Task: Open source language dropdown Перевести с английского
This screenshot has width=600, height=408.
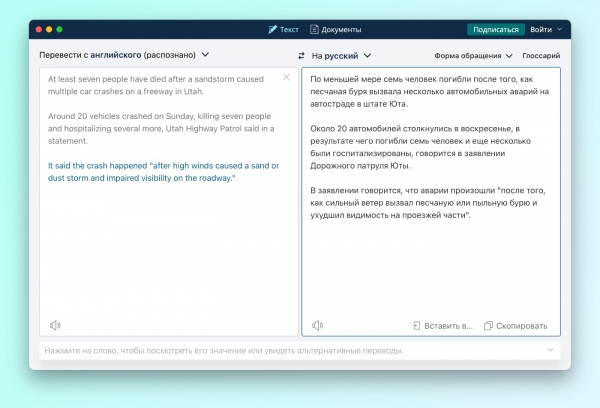Action: [124, 55]
